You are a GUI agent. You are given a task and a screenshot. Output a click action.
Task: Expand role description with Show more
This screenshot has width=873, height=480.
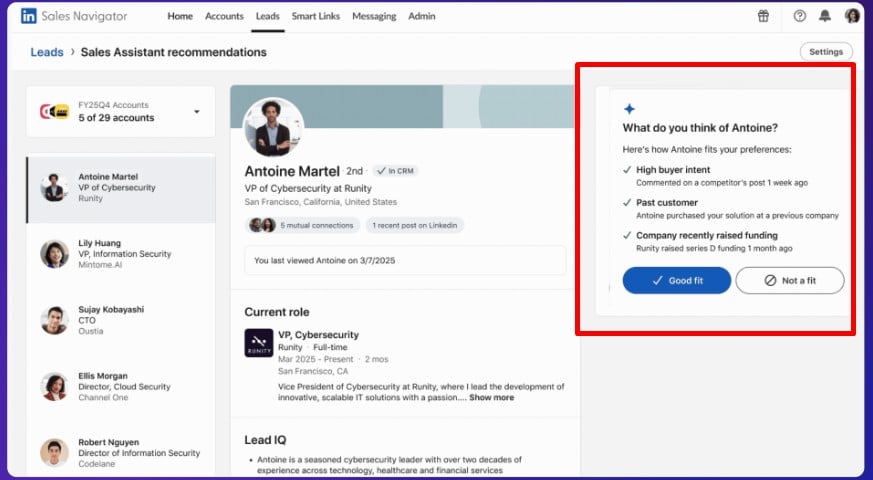[x=492, y=398]
